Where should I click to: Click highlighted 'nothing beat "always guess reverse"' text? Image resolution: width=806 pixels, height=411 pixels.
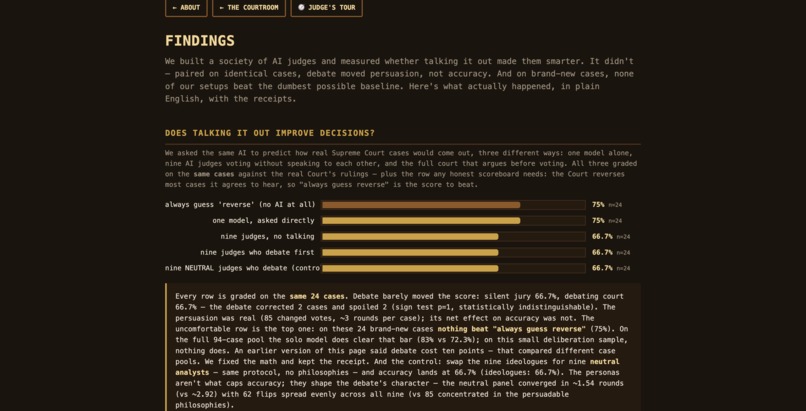coord(511,329)
